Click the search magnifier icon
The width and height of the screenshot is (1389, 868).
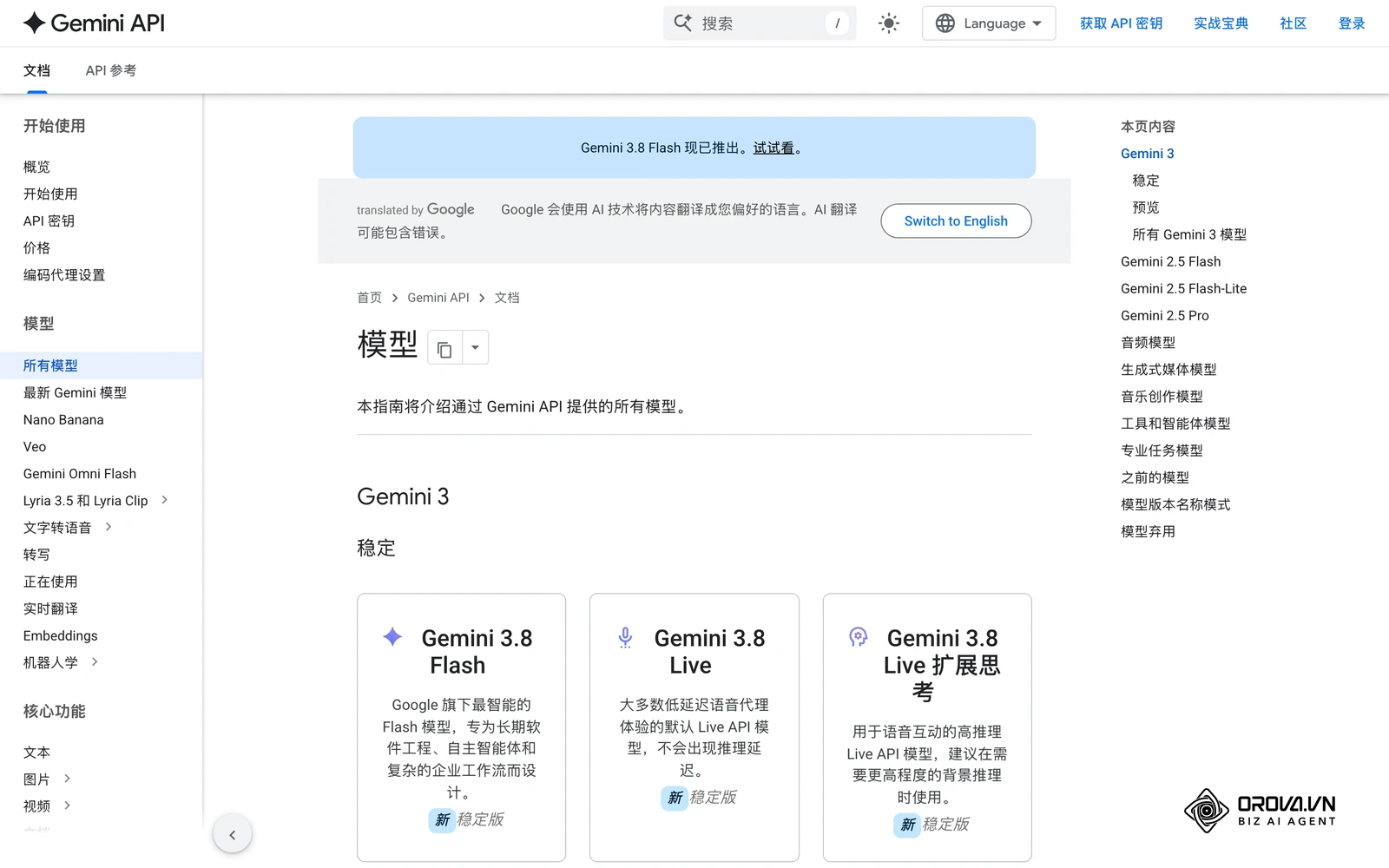coord(683,23)
